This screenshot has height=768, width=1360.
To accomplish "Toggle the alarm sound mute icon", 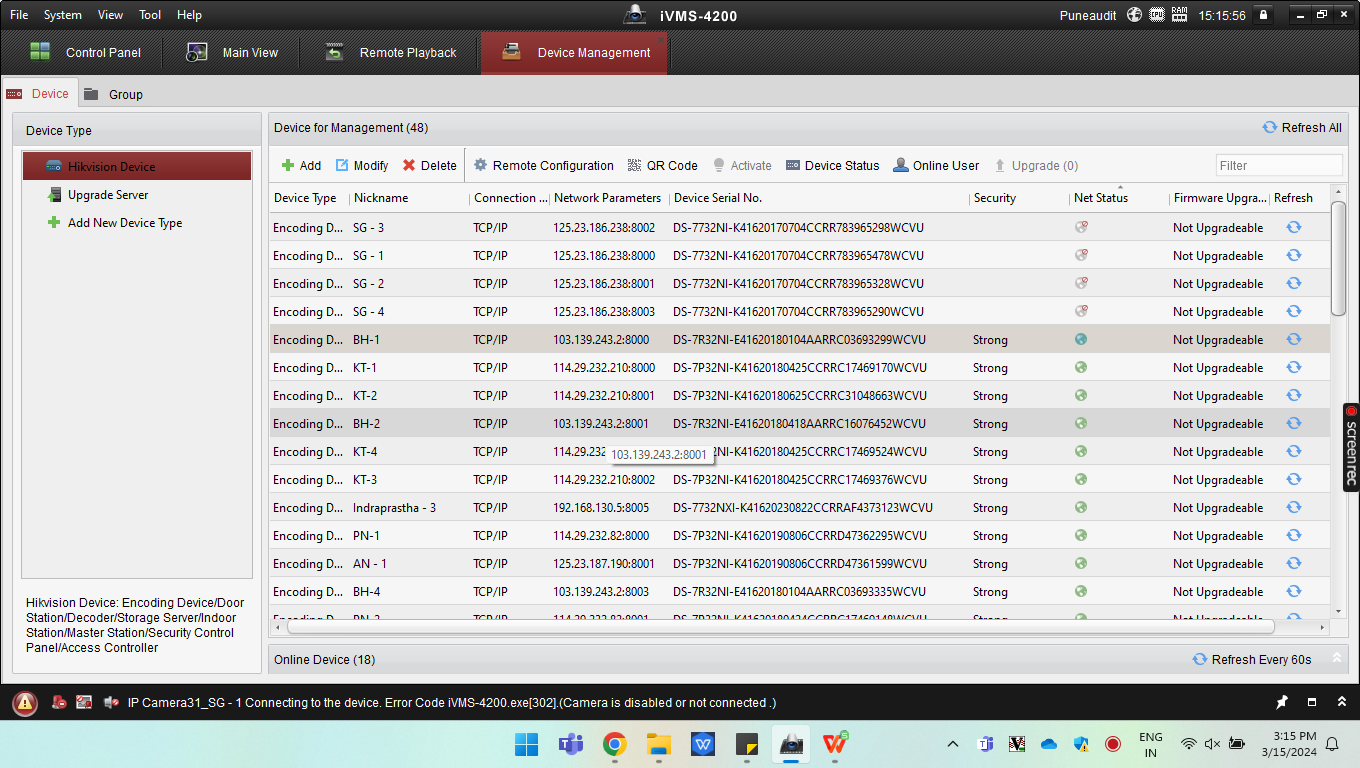I will tap(110, 703).
